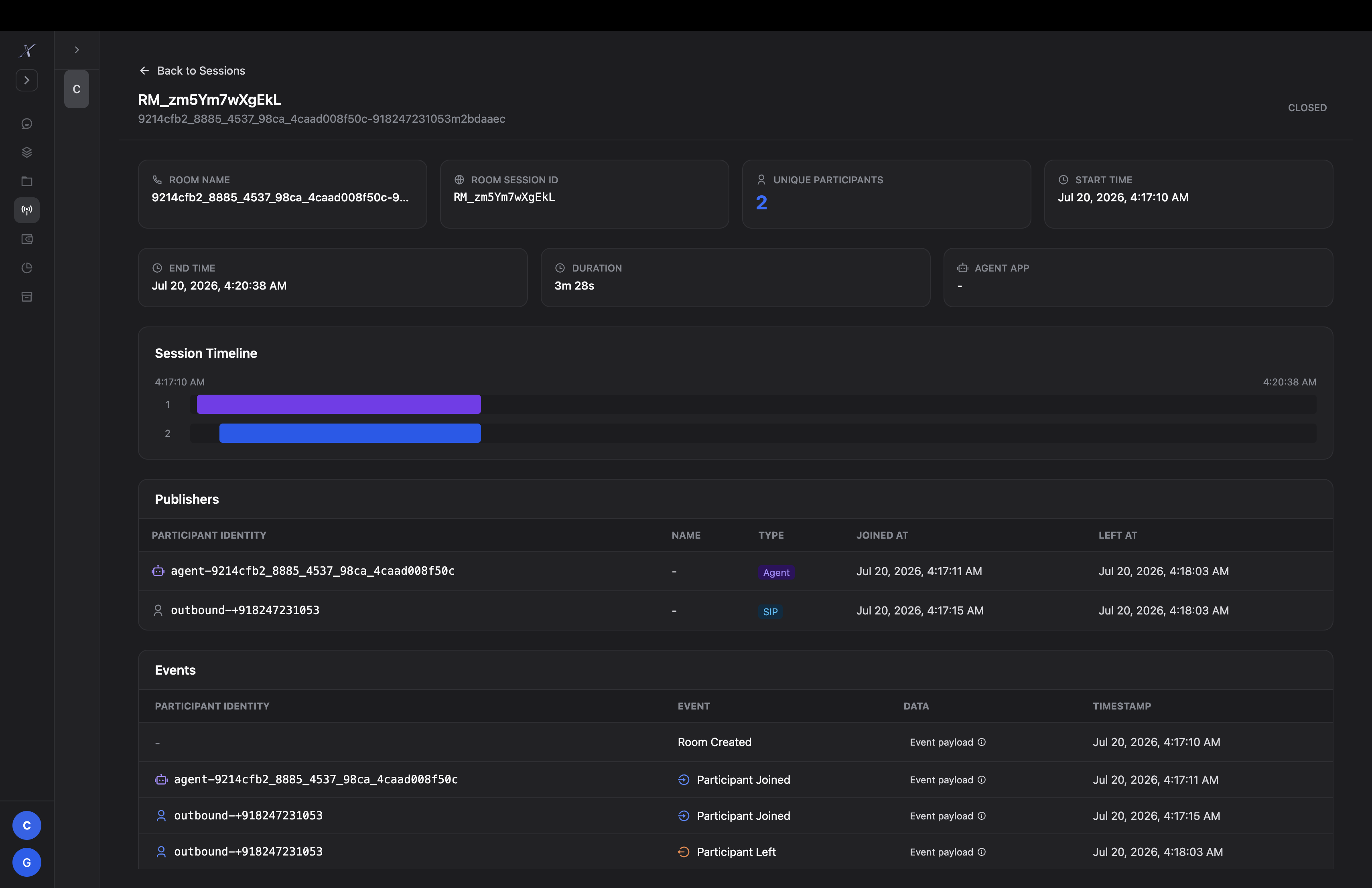Click the robot icon in Agent App card
Viewport: 1372px width, 888px height.
962,268
